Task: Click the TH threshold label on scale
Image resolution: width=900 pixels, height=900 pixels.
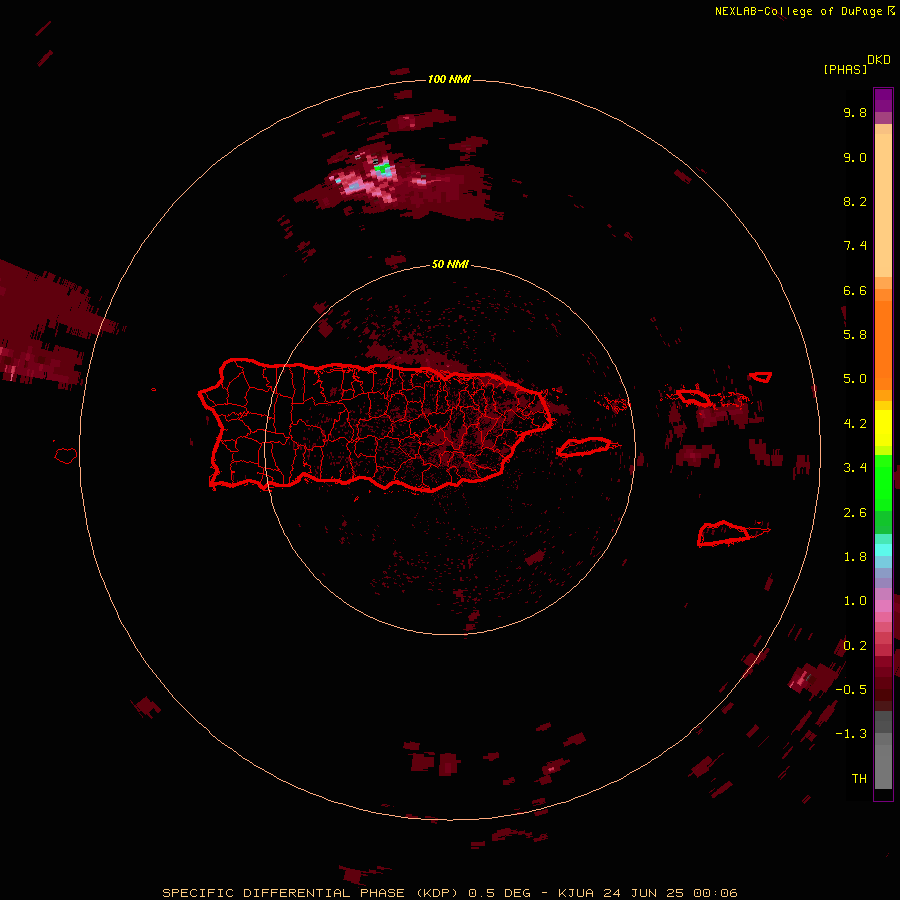Action: pos(859,779)
